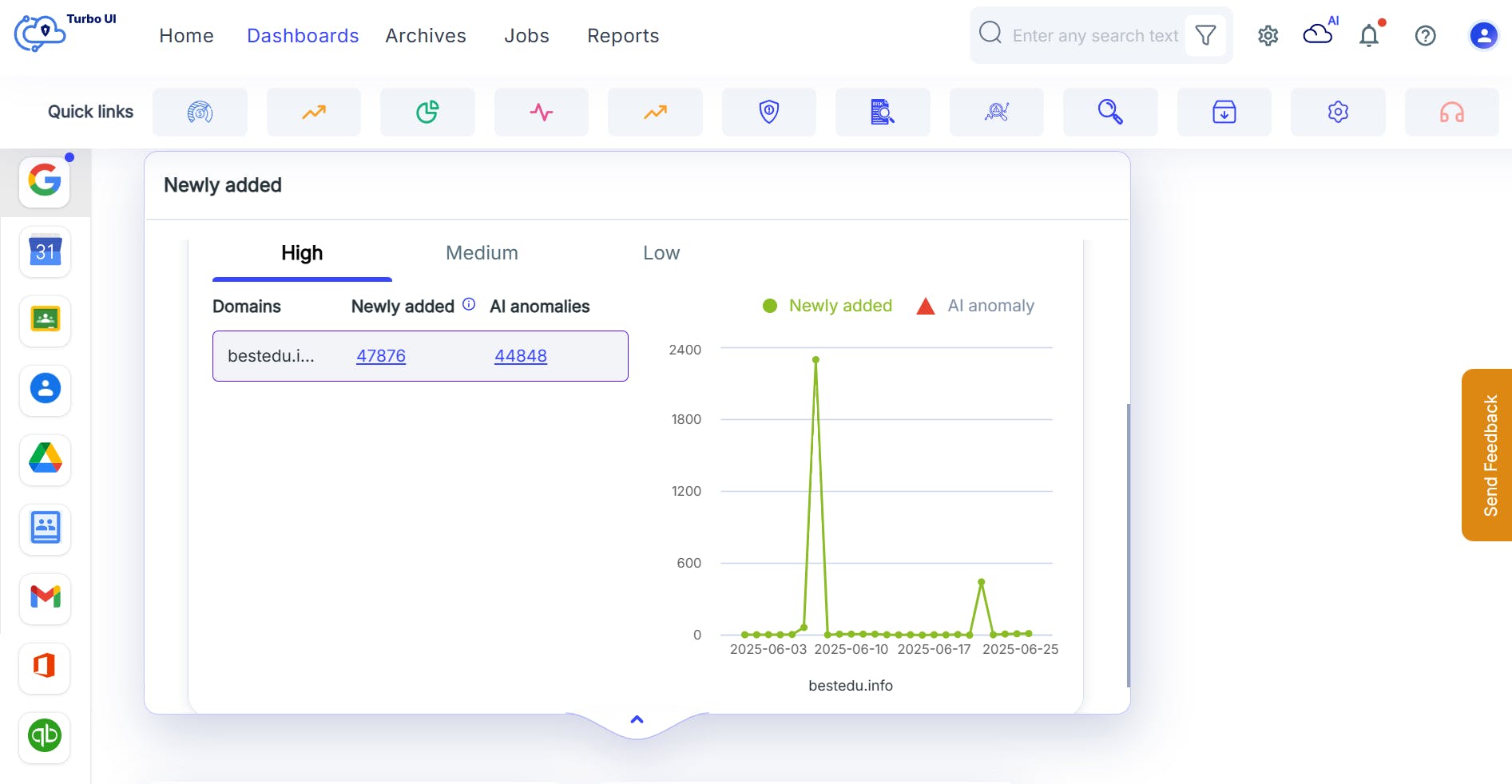Select the Google Classroom sidebar icon
1512x784 pixels.
click(x=45, y=320)
